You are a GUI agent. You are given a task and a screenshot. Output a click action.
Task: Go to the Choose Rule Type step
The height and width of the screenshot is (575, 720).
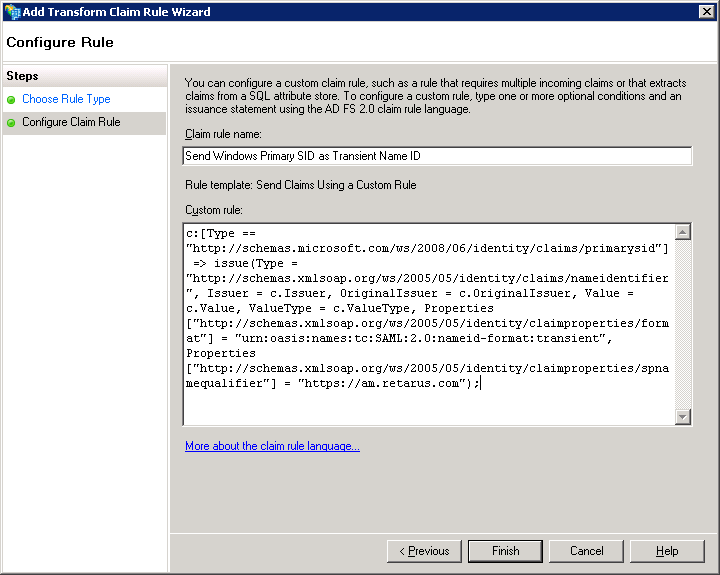tap(66, 99)
